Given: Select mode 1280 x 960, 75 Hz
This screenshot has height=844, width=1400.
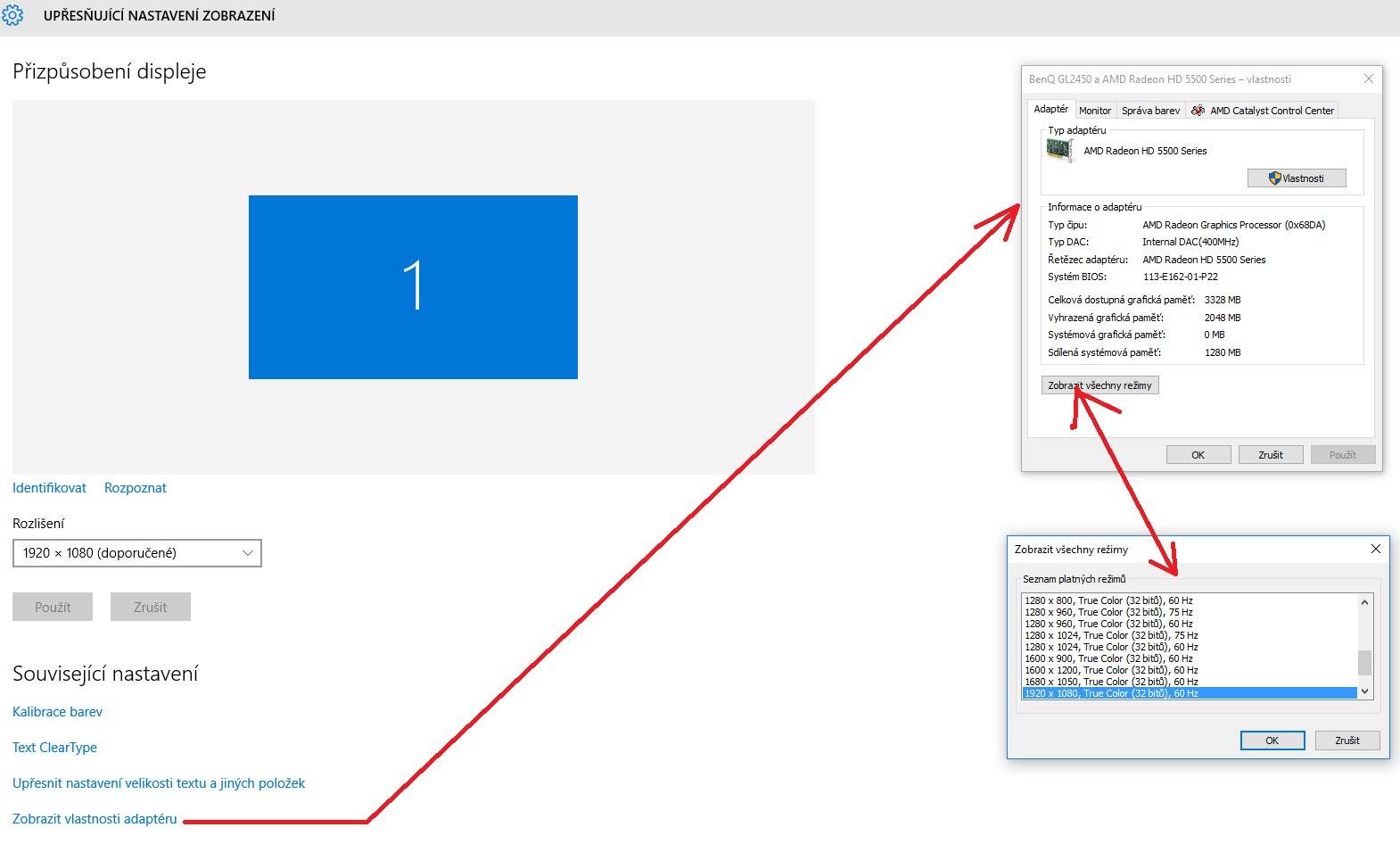Looking at the screenshot, I should [1189, 612].
